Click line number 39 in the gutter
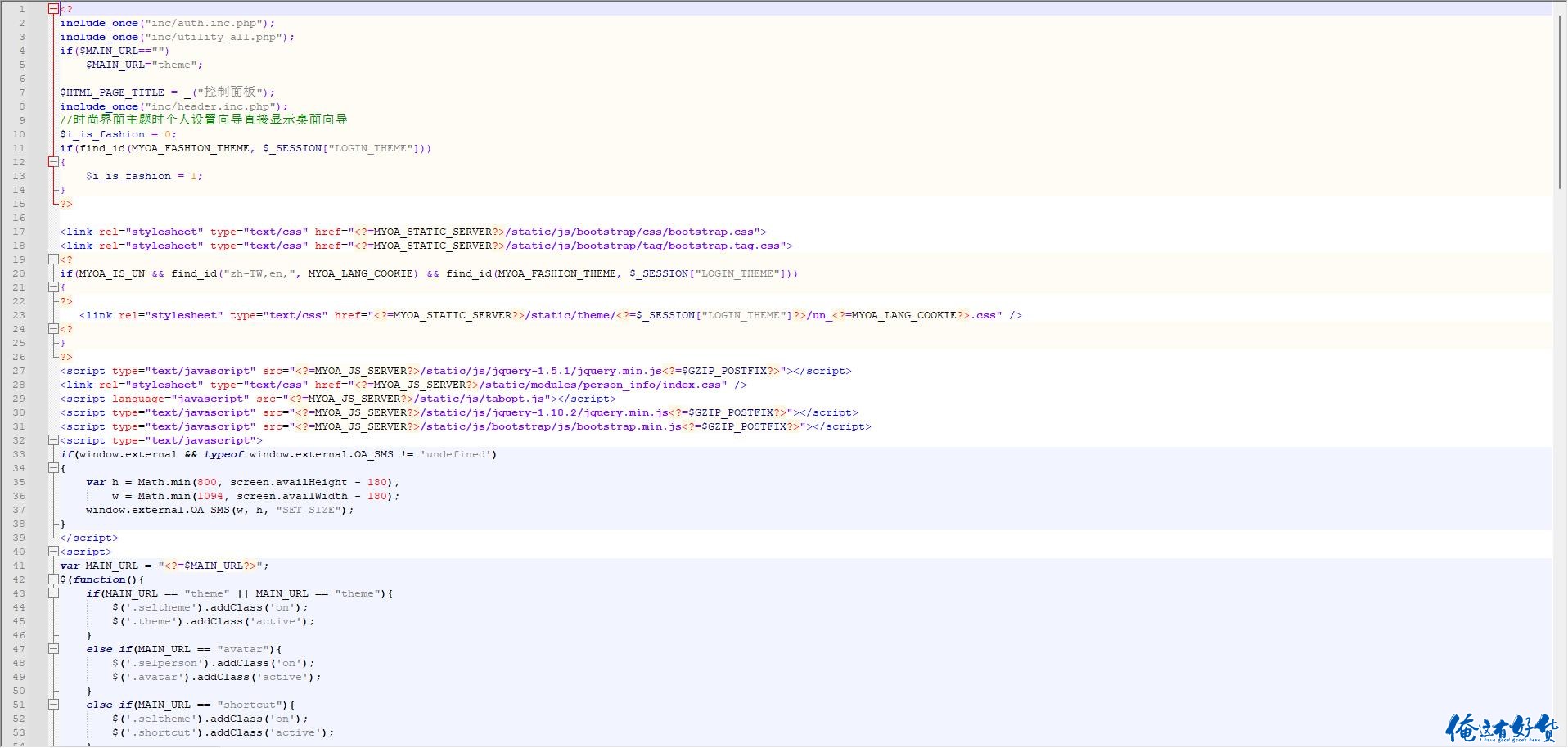 (19, 538)
